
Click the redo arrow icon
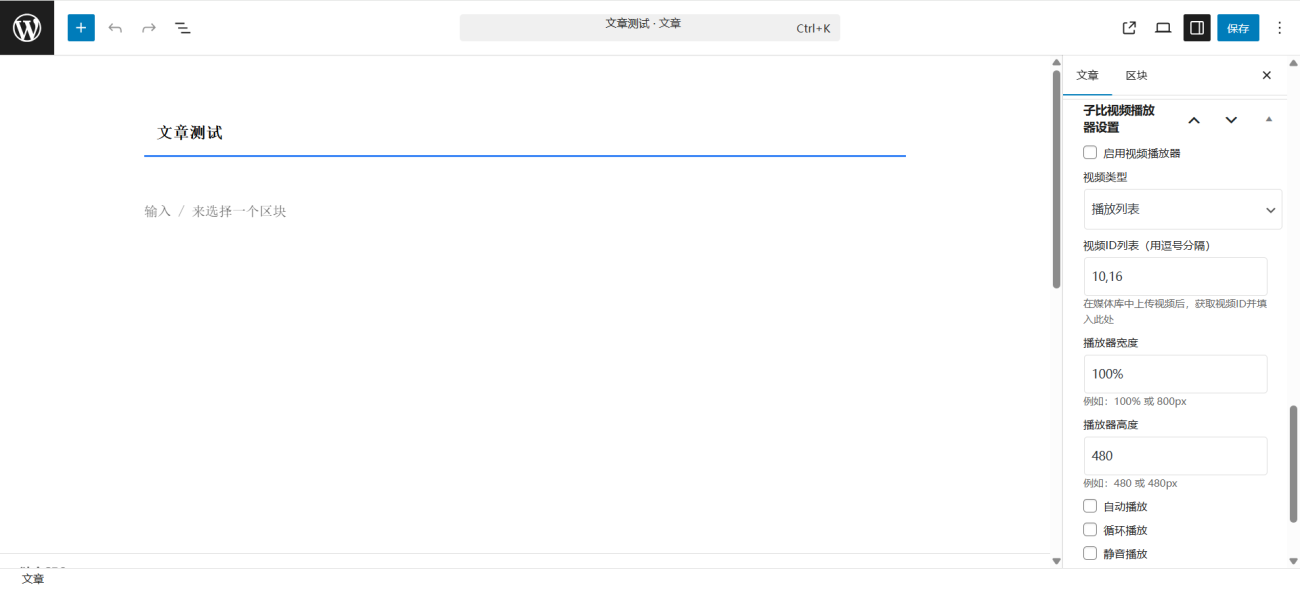pyautogui.click(x=149, y=28)
